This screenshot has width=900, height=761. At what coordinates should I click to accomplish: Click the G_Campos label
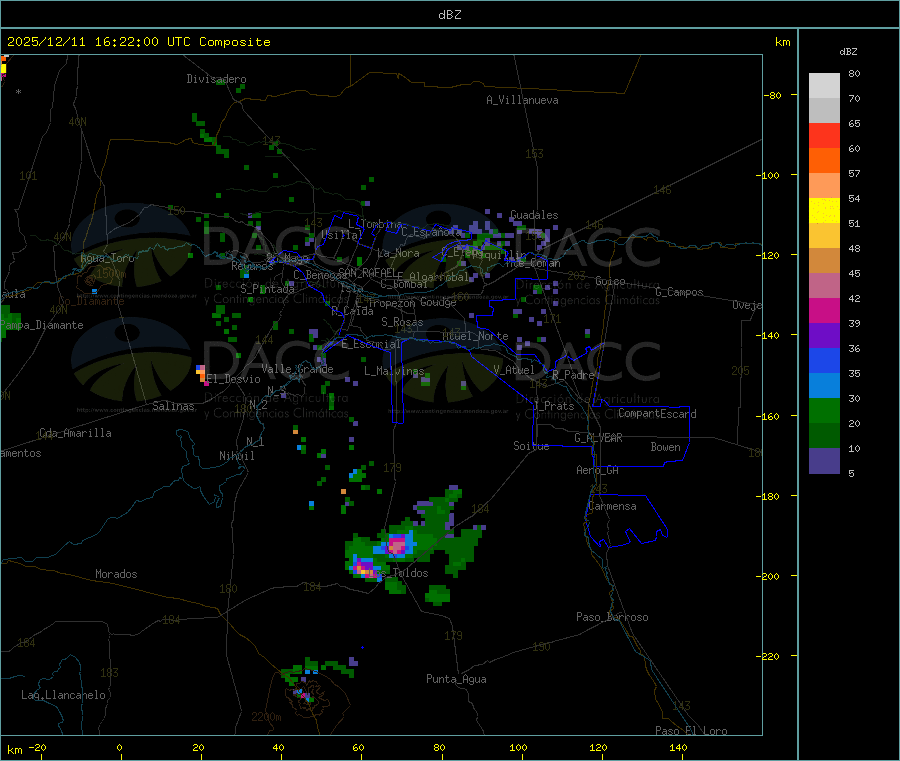[679, 292]
